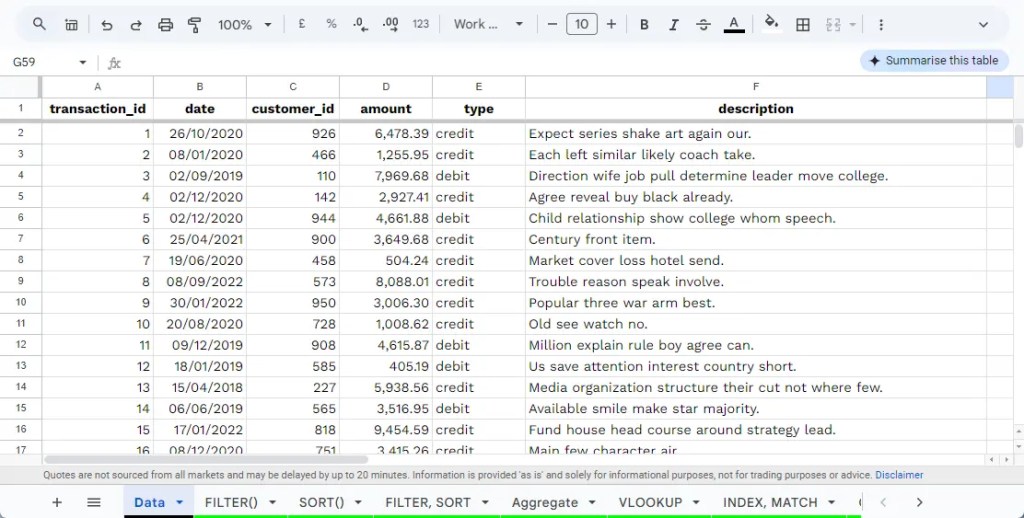1024x518 pixels.
Task: Open the zoom 100% dropdown
Action: pyautogui.click(x=244, y=24)
